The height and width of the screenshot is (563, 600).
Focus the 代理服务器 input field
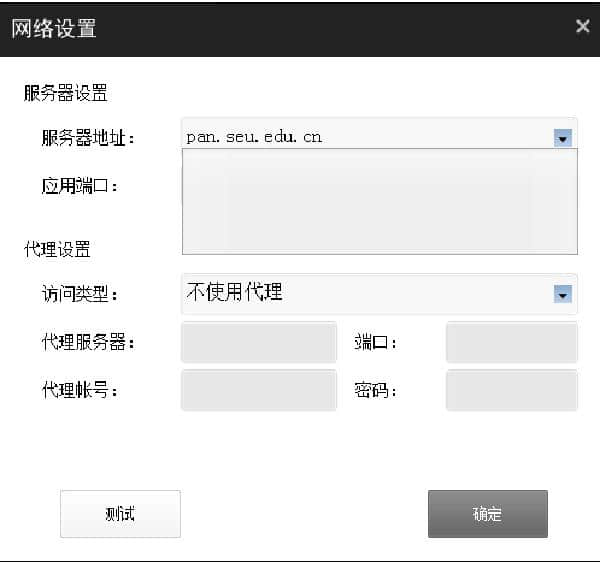coord(259,342)
